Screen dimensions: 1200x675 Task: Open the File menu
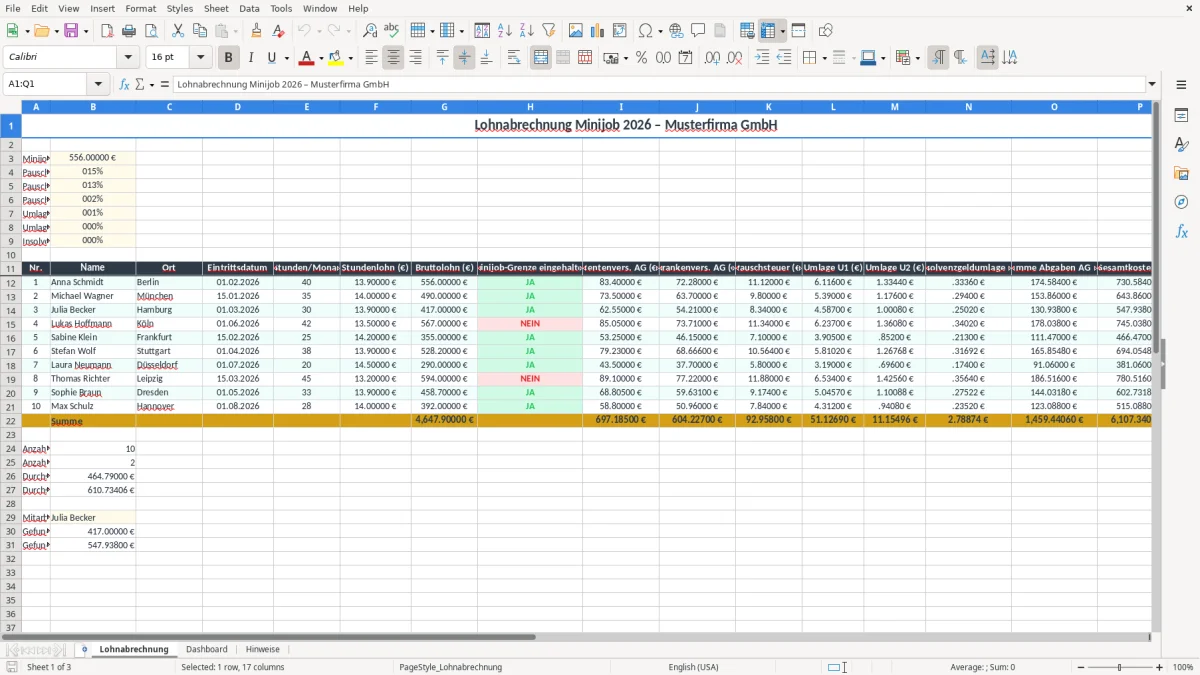tap(13, 8)
